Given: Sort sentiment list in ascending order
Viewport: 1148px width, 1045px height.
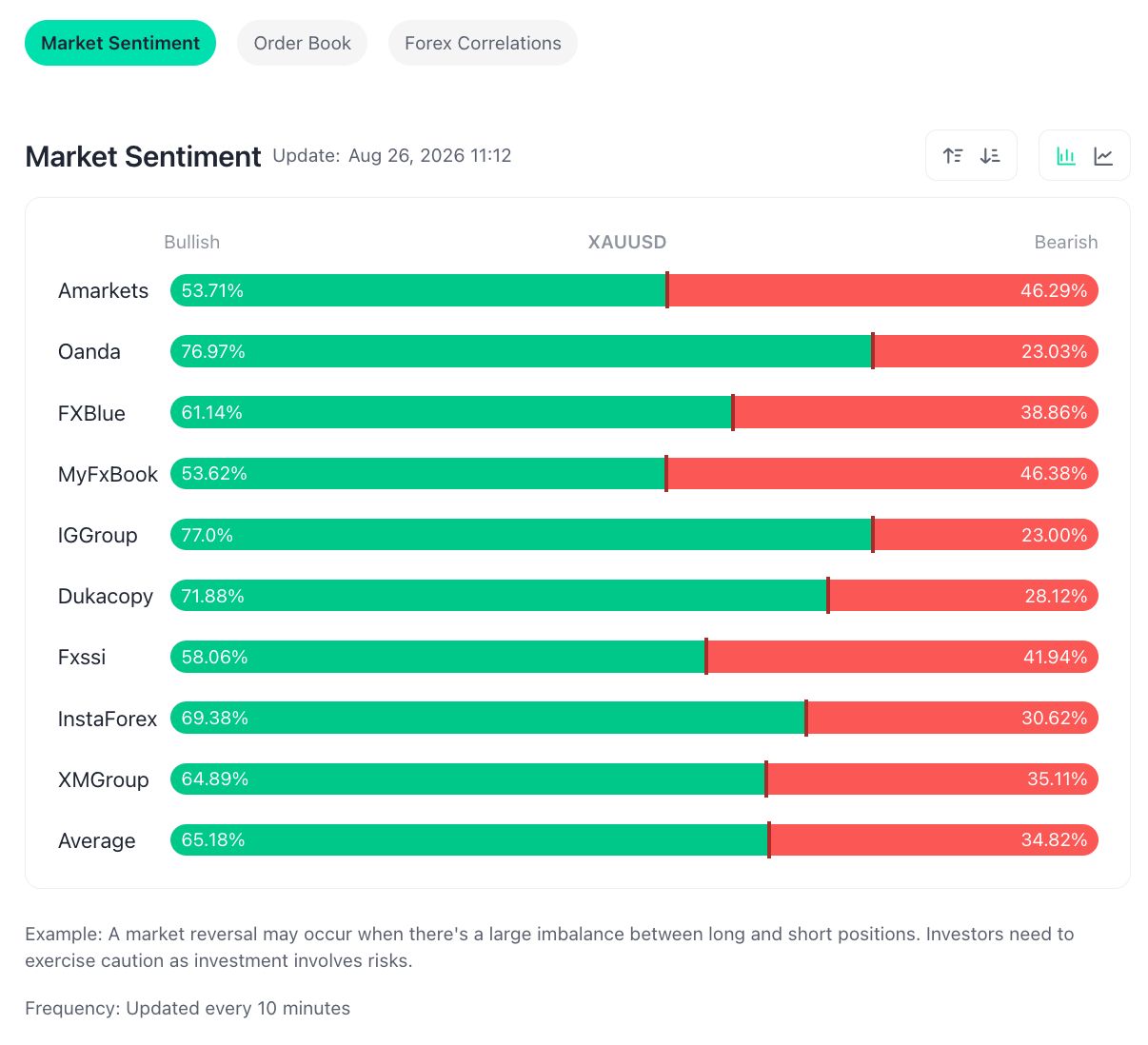Looking at the screenshot, I should (x=952, y=155).
